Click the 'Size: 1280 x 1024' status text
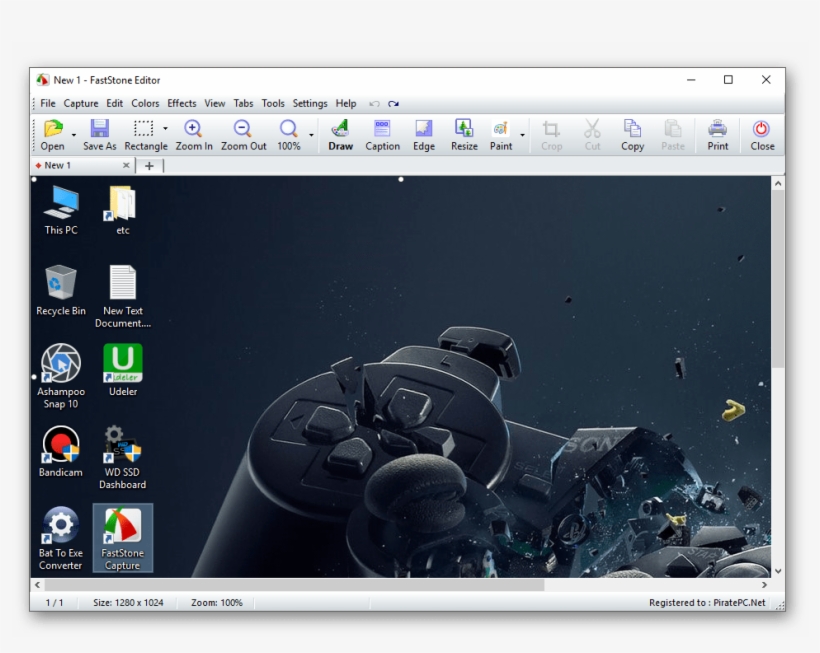Image resolution: width=820 pixels, height=653 pixels. [128, 603]
